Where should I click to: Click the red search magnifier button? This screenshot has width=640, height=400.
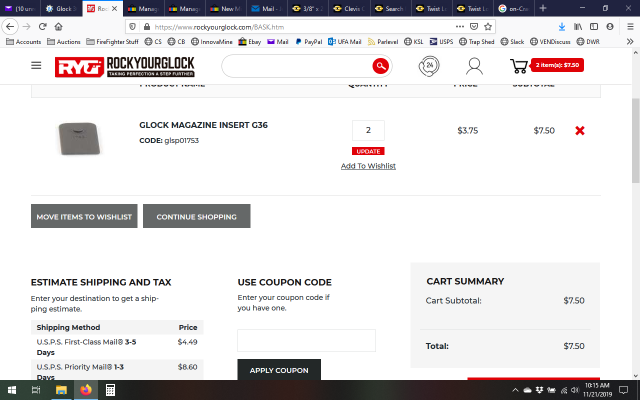(380, 66)
